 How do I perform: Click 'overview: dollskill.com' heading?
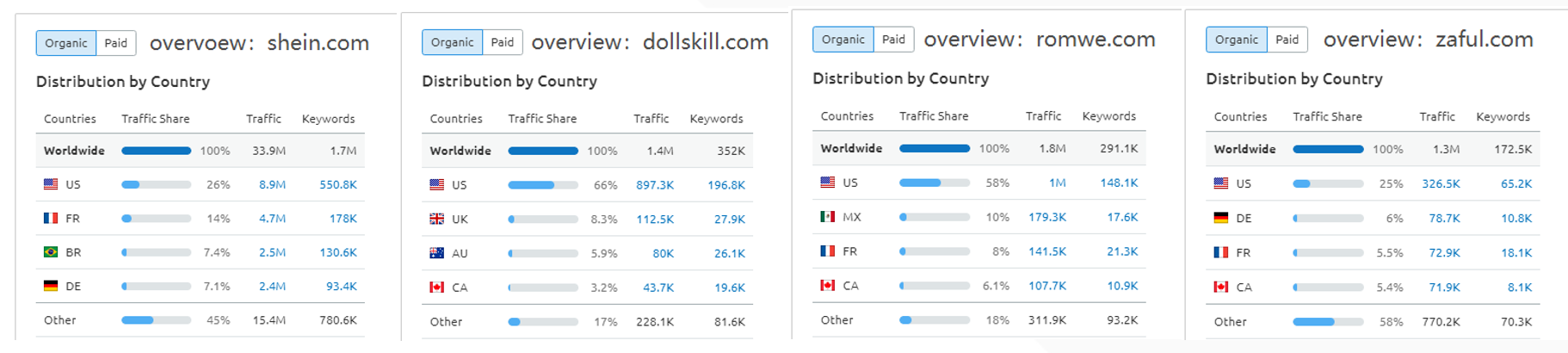[650, 41]
